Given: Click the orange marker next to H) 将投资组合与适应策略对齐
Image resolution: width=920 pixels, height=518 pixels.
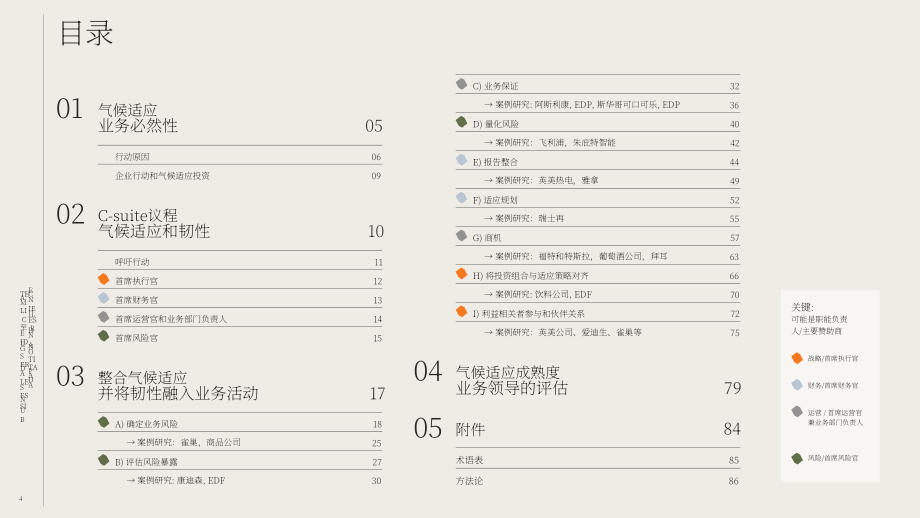Looking at the screenshot, I should (x=462, y=274).
